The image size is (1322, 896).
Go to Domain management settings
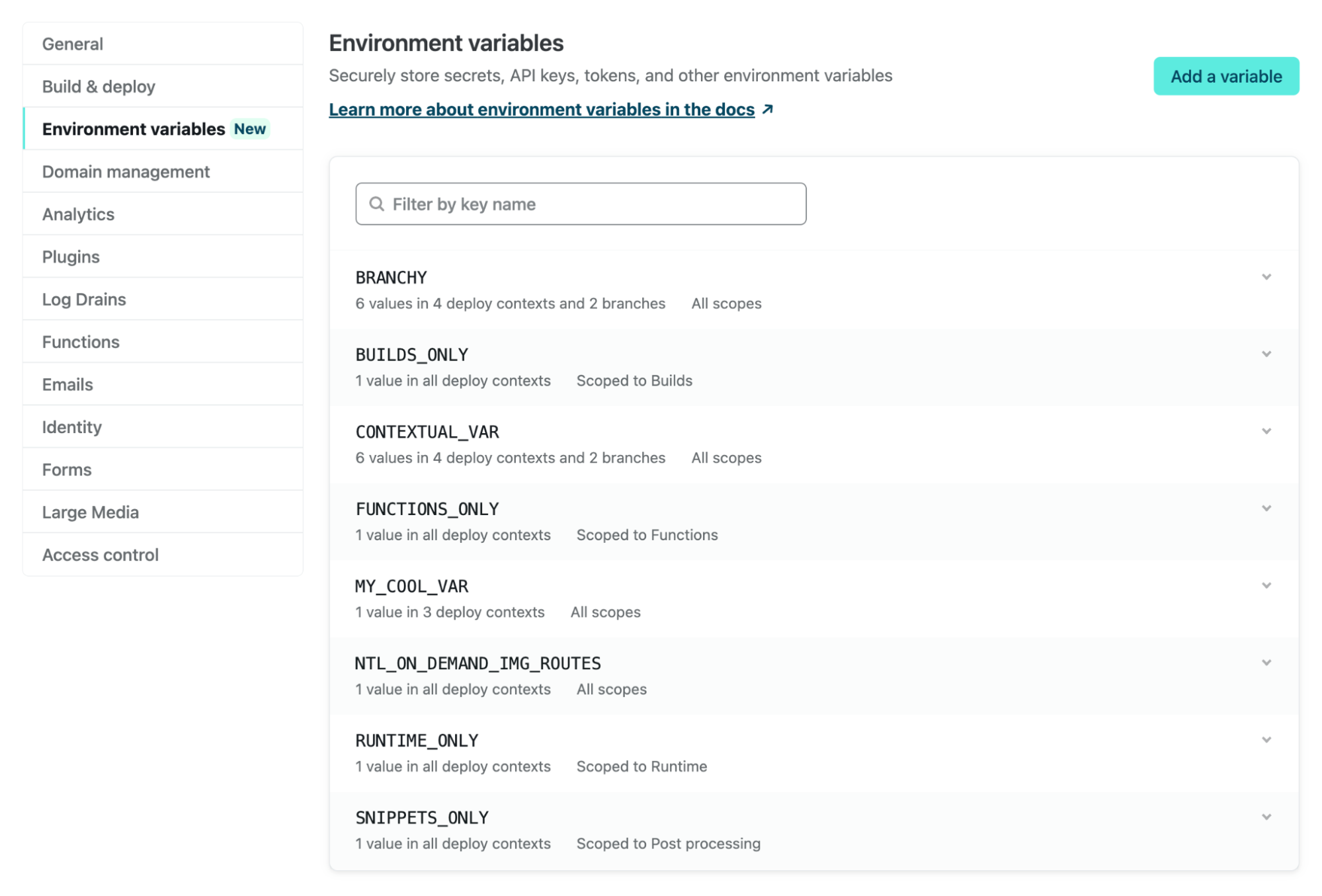(163, 171)
